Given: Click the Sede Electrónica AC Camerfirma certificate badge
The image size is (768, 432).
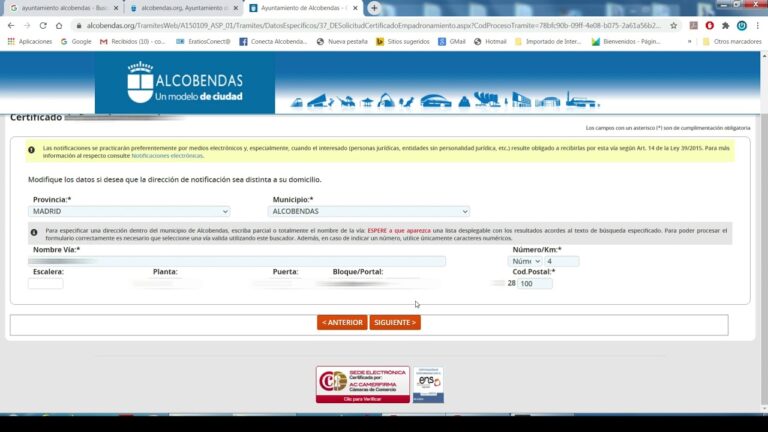Looking at the screenshot, I should click(x=363, y=384).
